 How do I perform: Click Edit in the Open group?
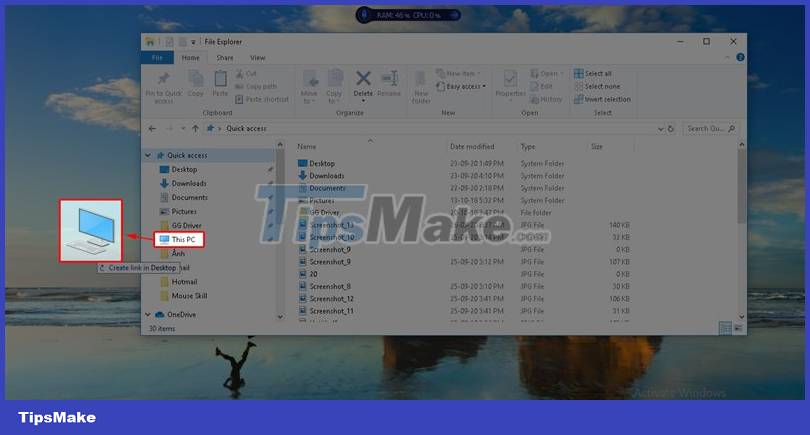tap(541, 86)
